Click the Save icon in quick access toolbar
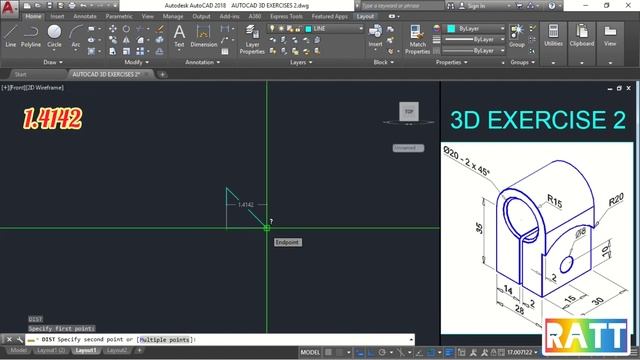Image resolution: width=640 pixels, height=360 pixels. point(49,6)
